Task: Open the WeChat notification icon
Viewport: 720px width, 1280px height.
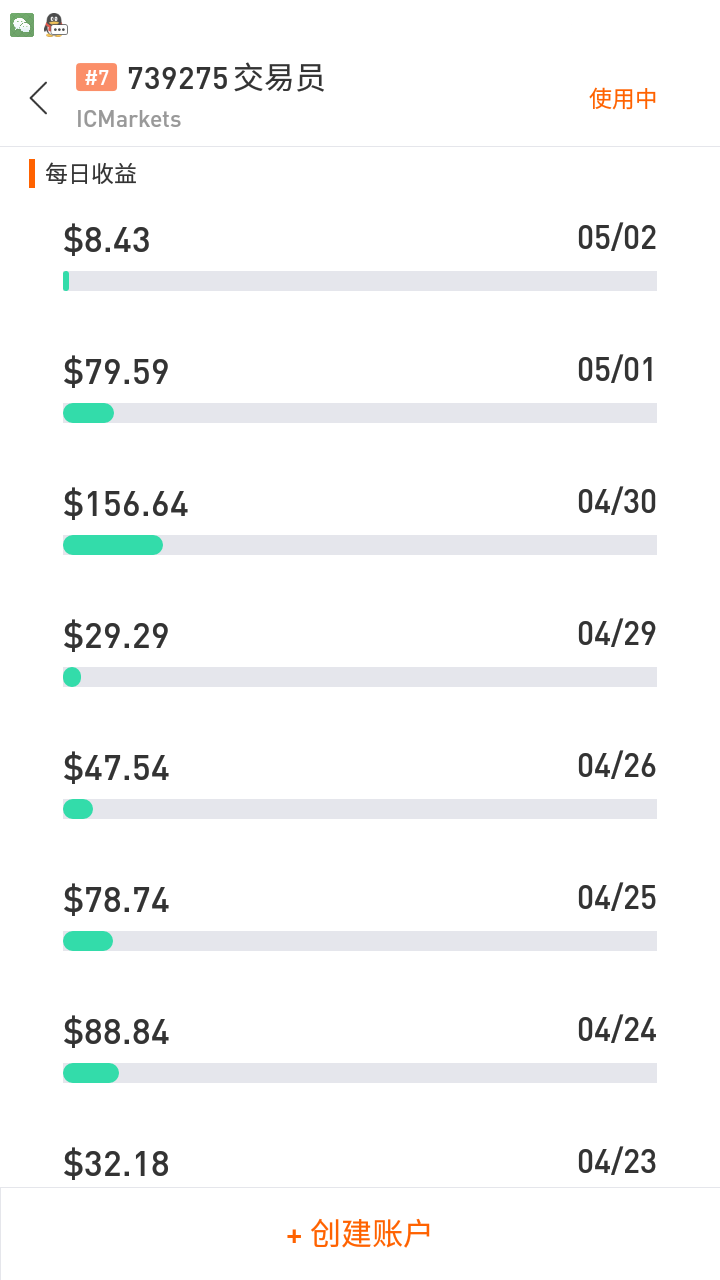Action: pyautogui.click(x=22, y=26)
